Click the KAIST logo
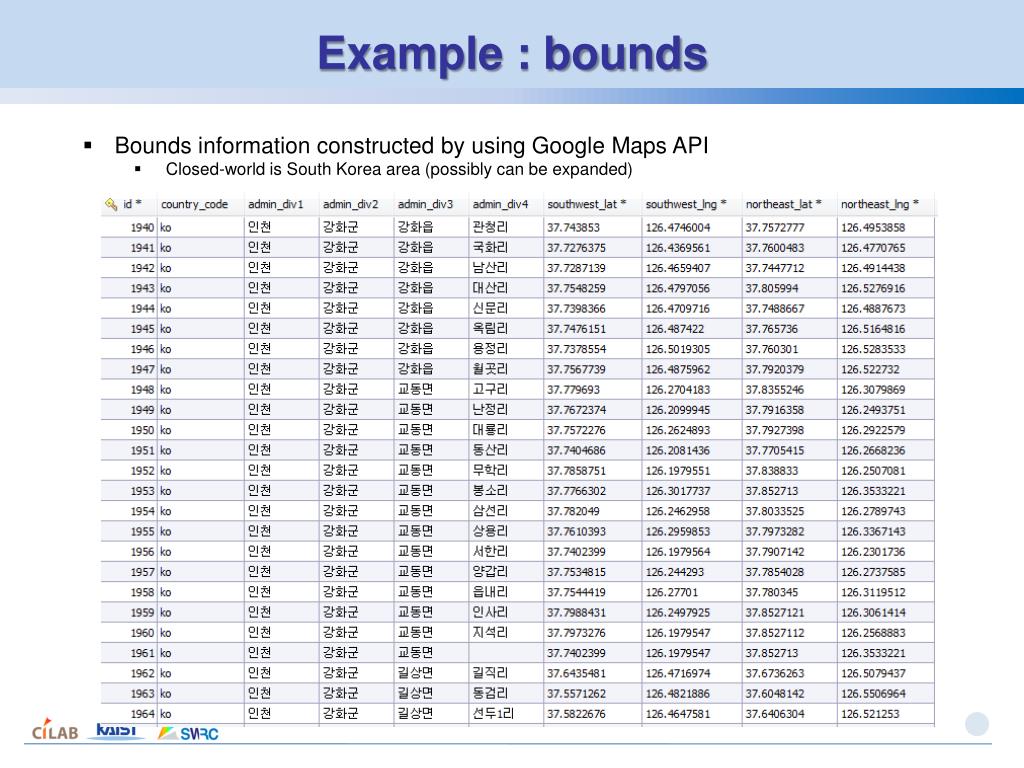Screen dimensions: 1024x768 tap(116, 730)
